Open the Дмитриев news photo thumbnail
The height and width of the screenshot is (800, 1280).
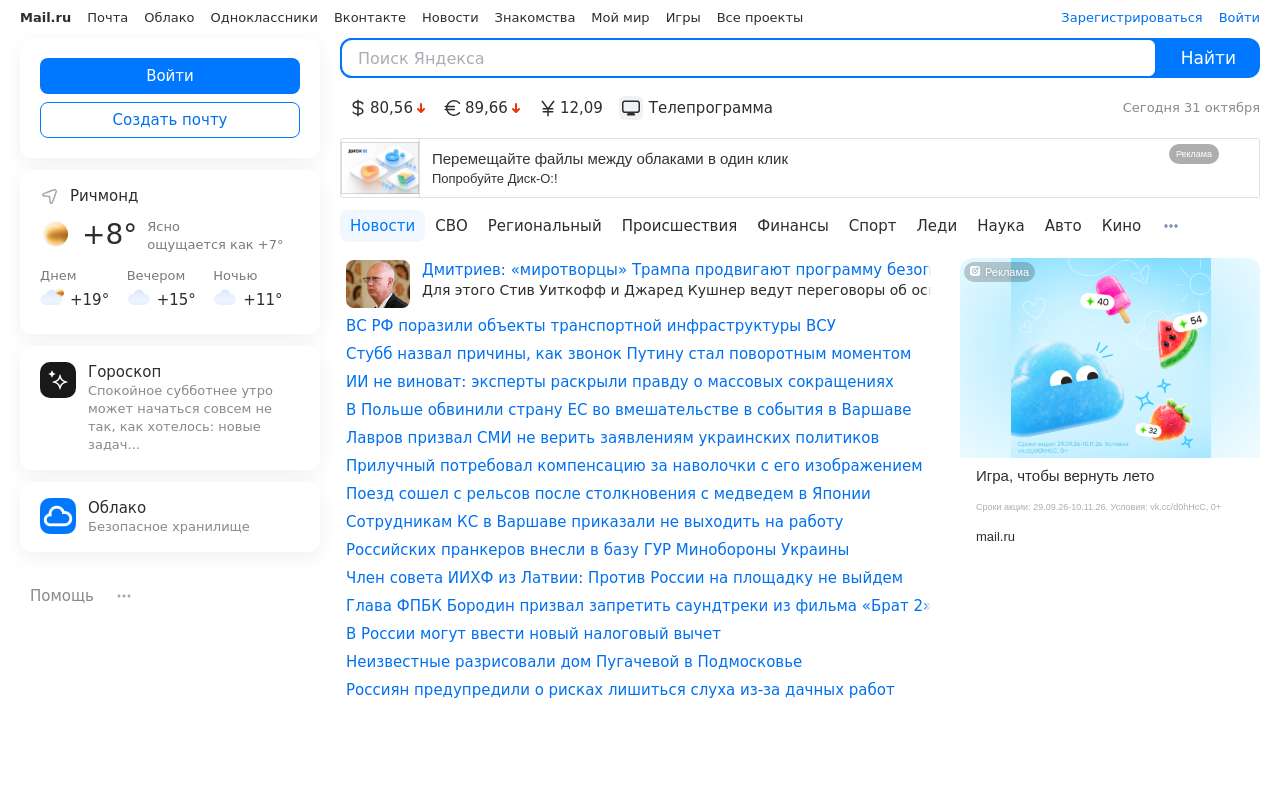pos(378,284)
